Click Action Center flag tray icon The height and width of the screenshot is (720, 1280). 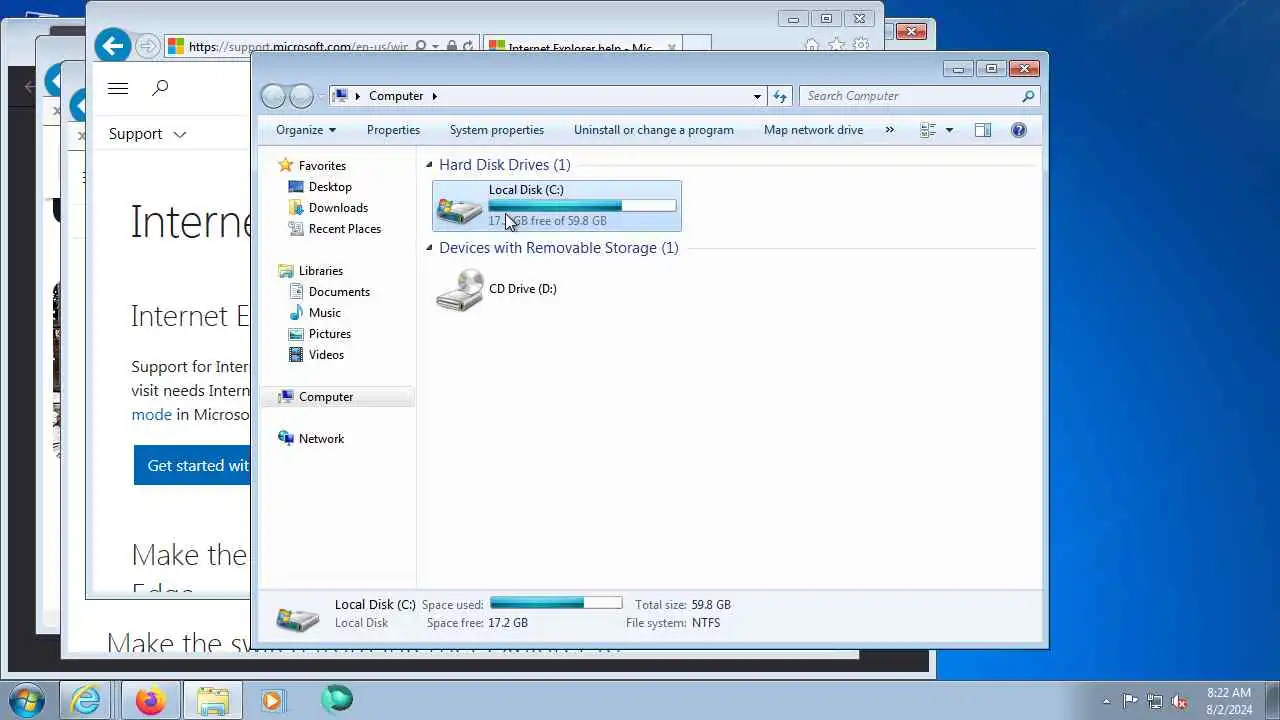coord(1130,701)
